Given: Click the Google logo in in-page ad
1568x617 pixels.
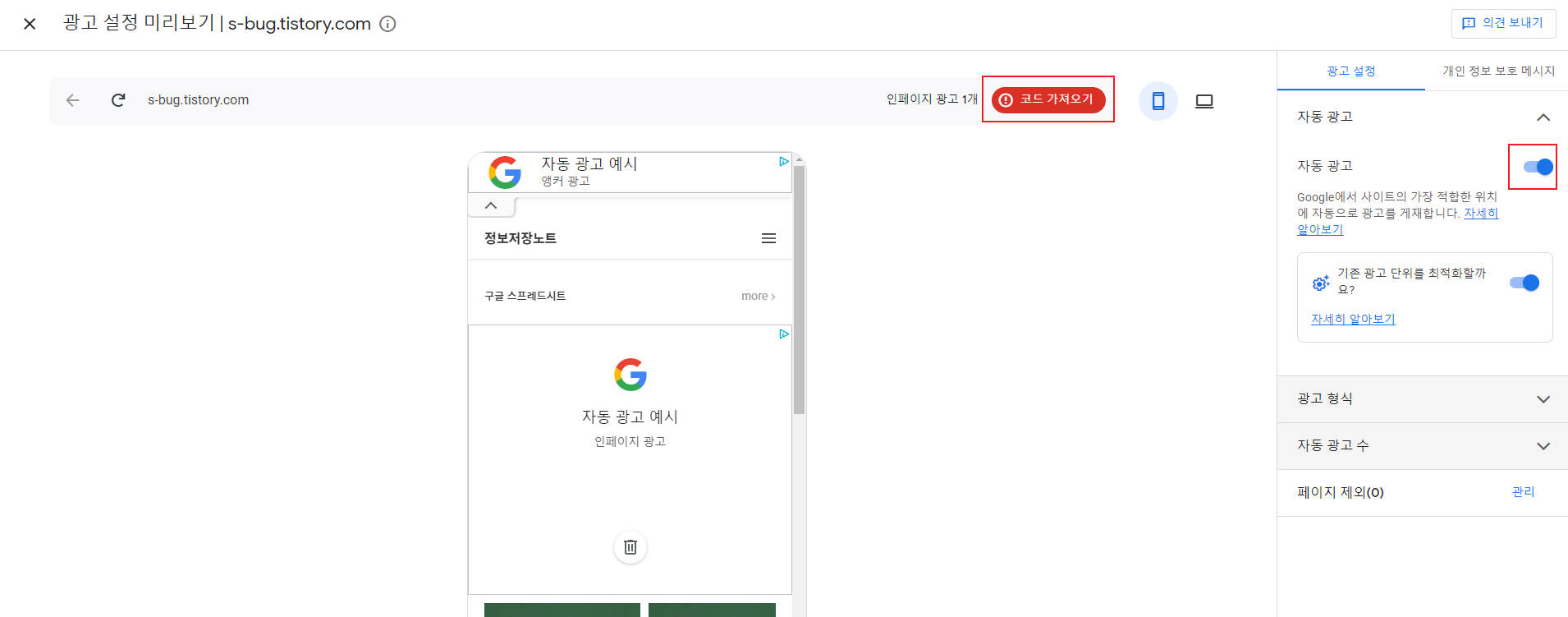Looking at the screenshot, I should (630, 375).
